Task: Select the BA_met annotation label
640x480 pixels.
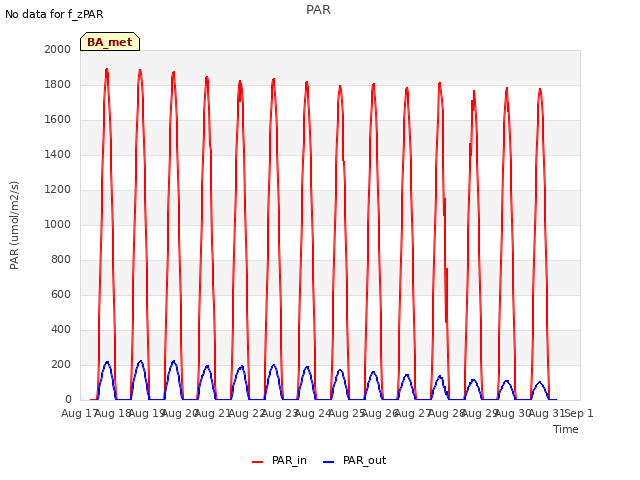Action: click(x=110, y=42)
